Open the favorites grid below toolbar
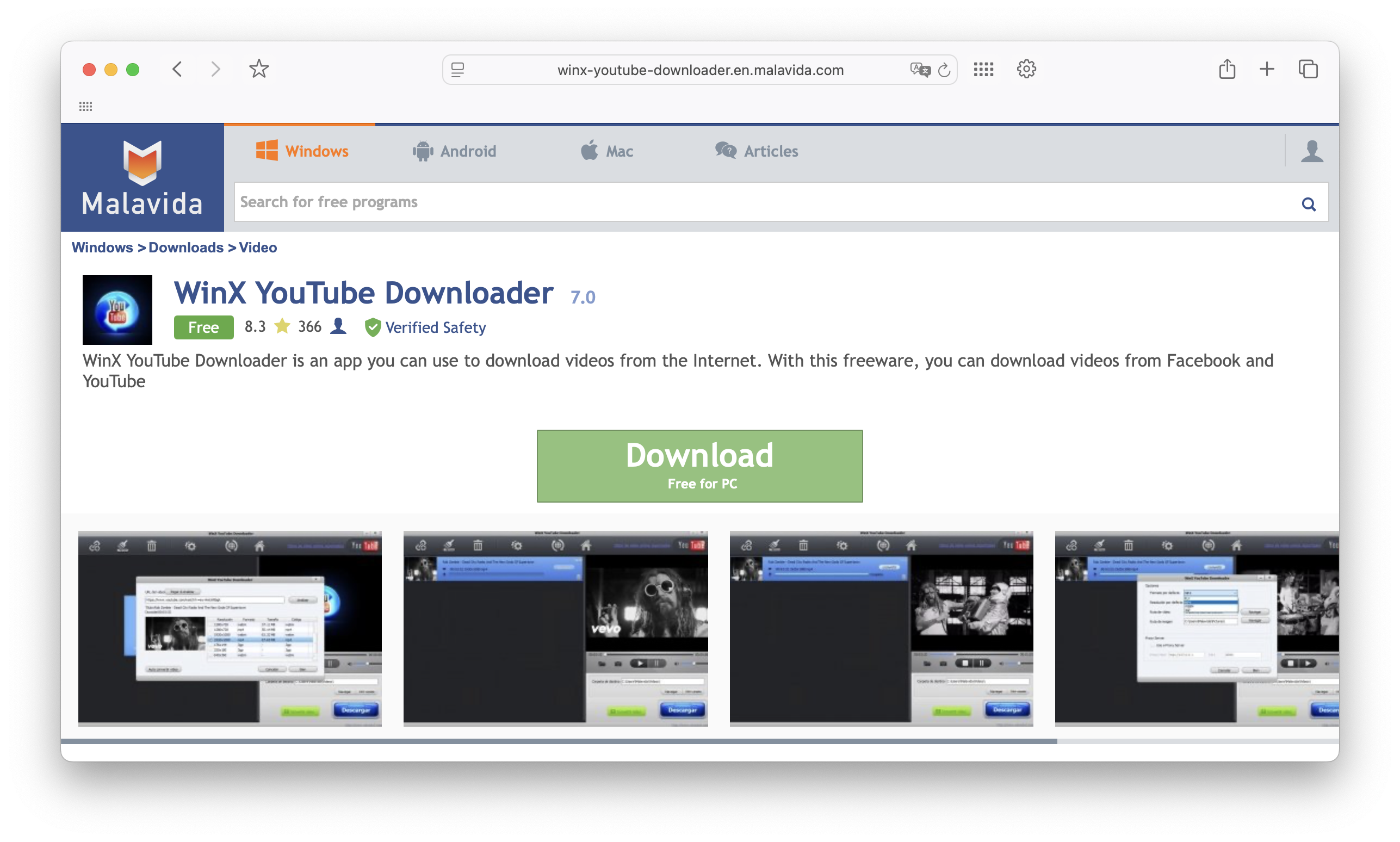Screen dimensions: 1400x842 [x=85, y=107]
